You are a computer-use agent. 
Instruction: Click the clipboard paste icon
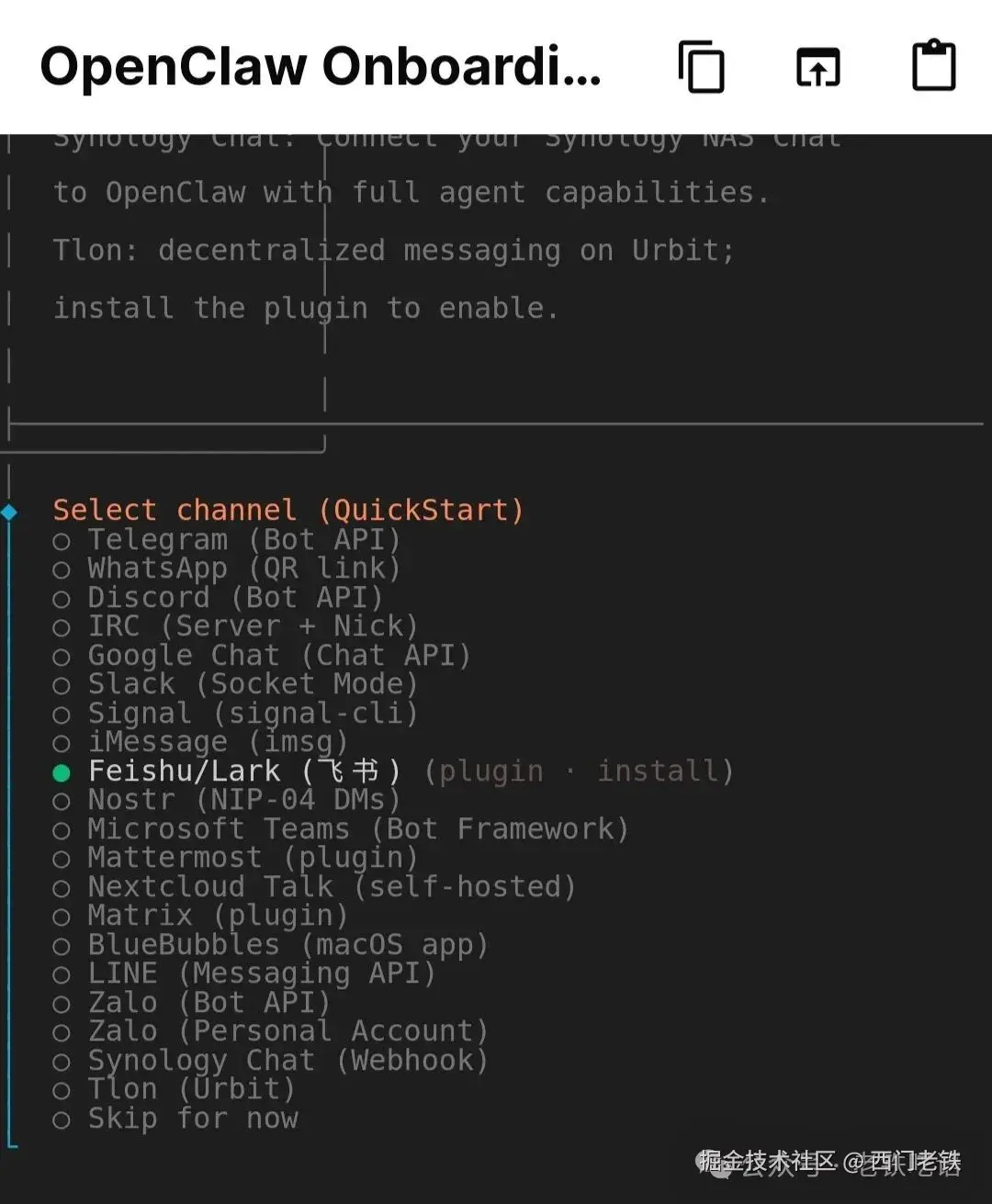click(933, 66)
